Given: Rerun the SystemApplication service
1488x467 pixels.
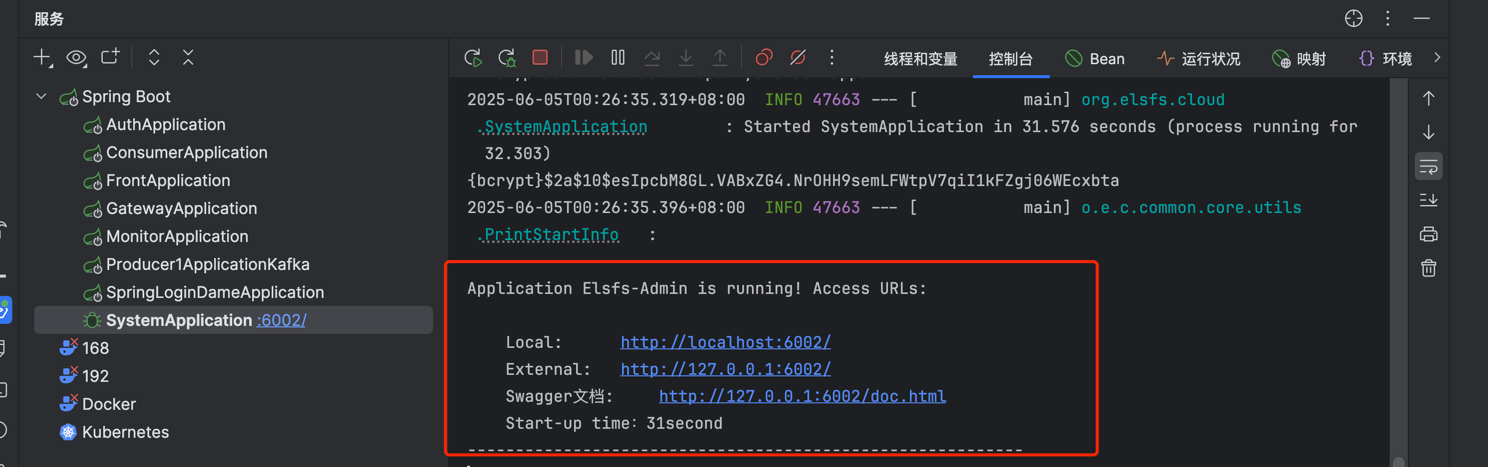Looking at the screenshot, I should pyautogui.click(x=473, y=58).
